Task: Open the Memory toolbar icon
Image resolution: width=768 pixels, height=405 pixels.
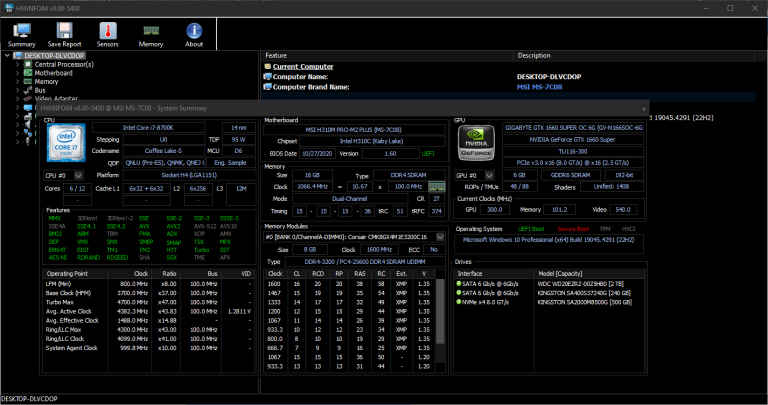Action: click(x=151, y=34)
